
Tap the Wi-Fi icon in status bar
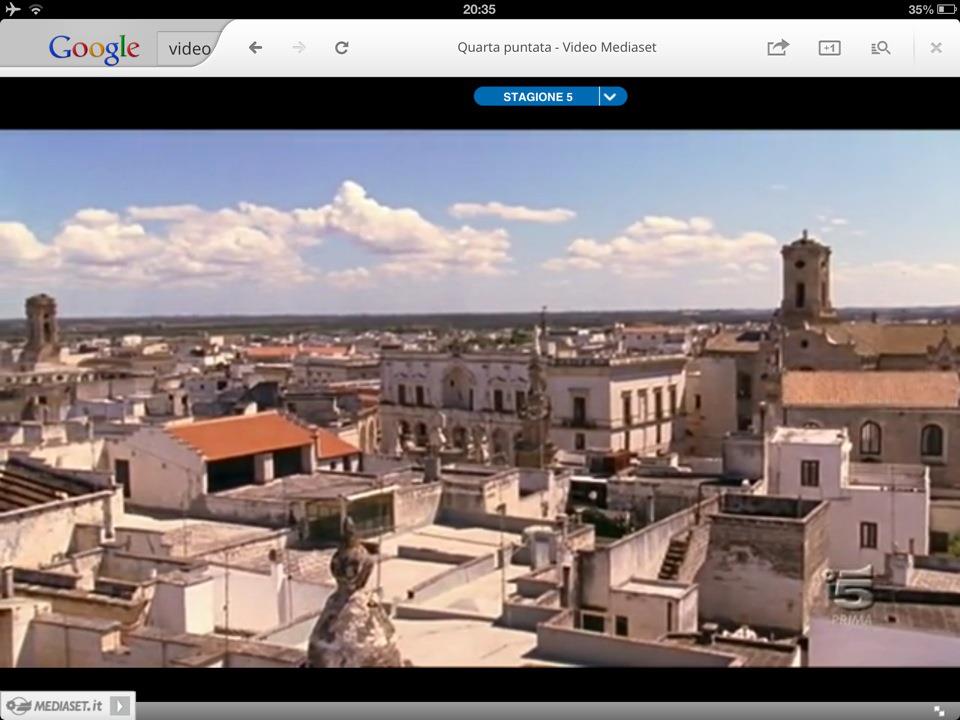(36, 9)
